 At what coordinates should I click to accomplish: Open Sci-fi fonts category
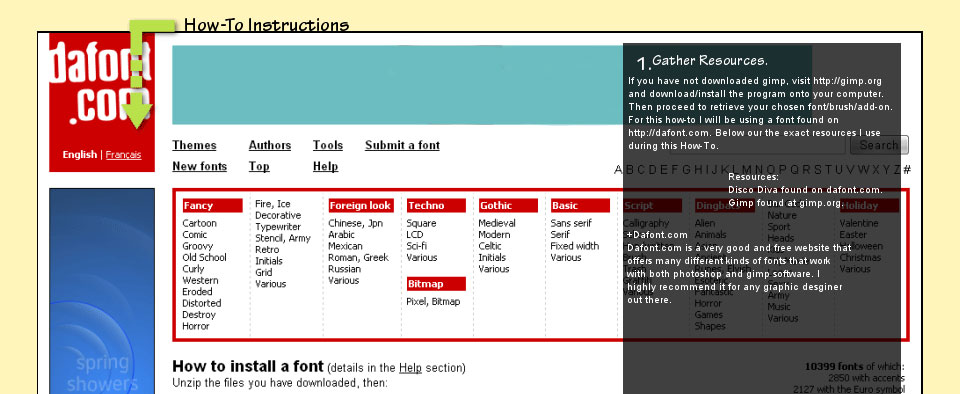click(417, 247)
